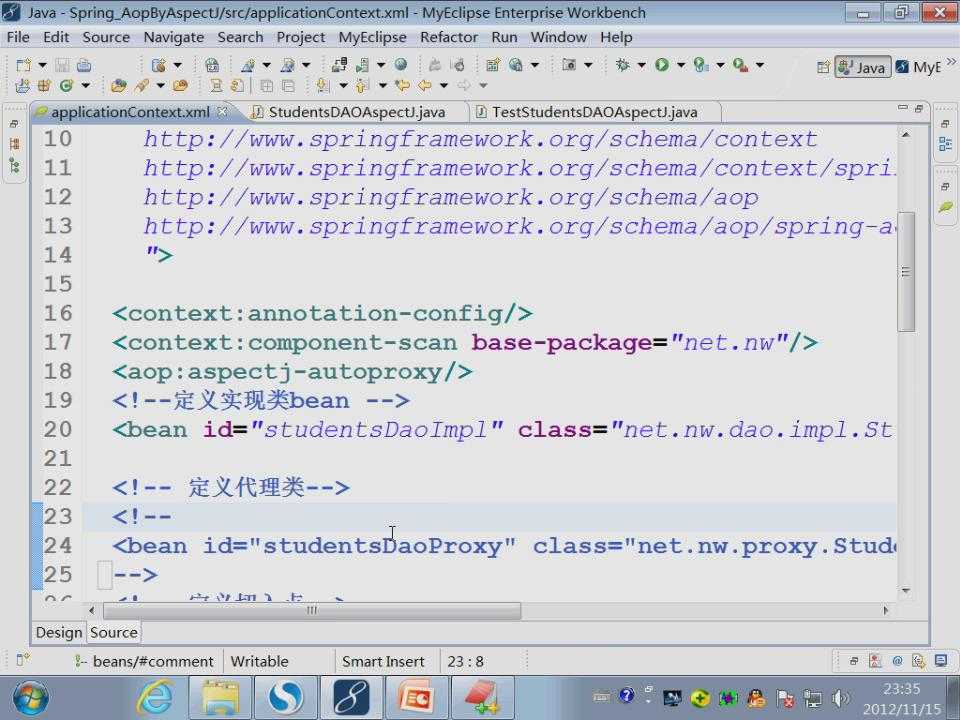Screen dimensions: 960x720
Task: Open the New Java class dropdown arrow
Action: pos(85,86)
